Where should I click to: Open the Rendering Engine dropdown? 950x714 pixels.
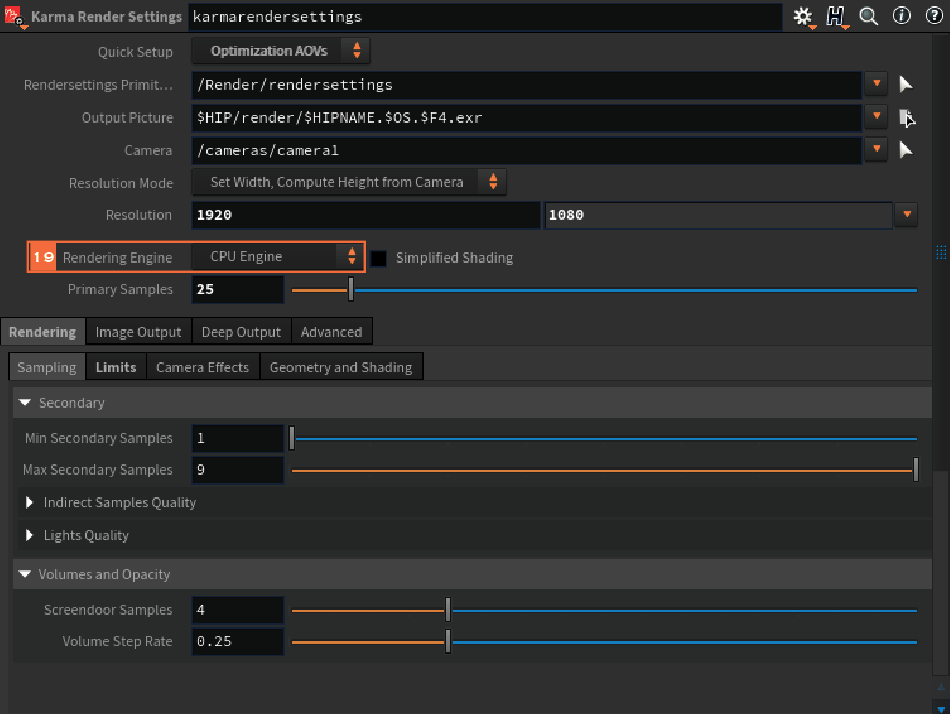tap(277, 257)
